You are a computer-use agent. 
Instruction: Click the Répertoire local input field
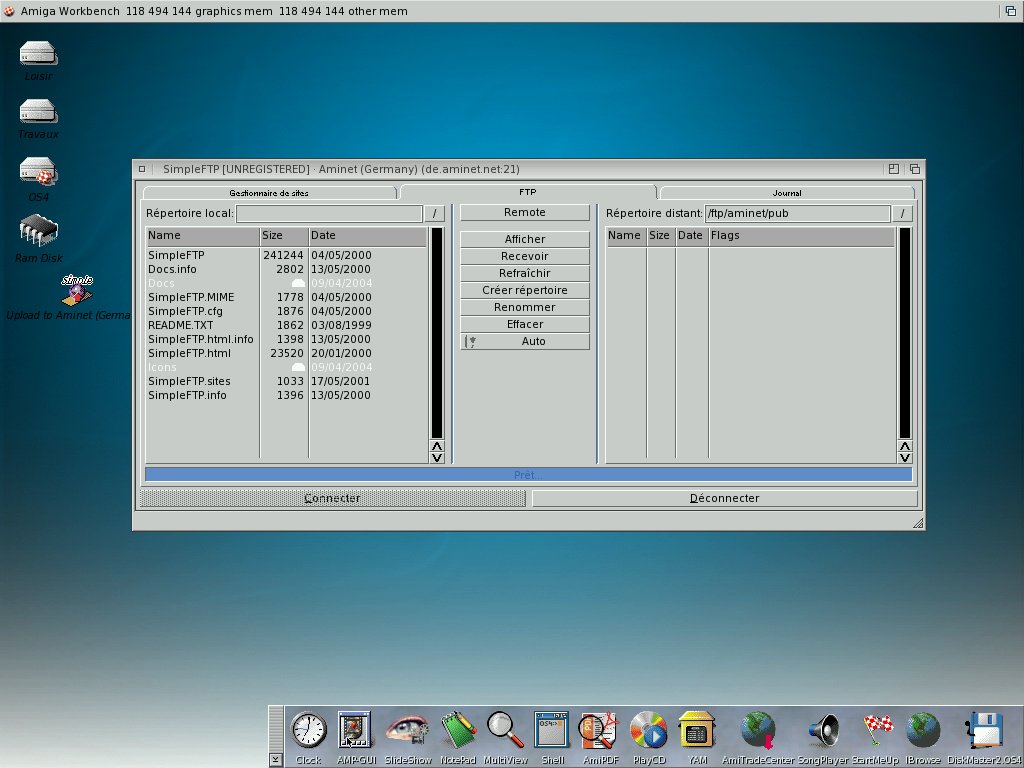pyautogui.click(x=329, y=214)
